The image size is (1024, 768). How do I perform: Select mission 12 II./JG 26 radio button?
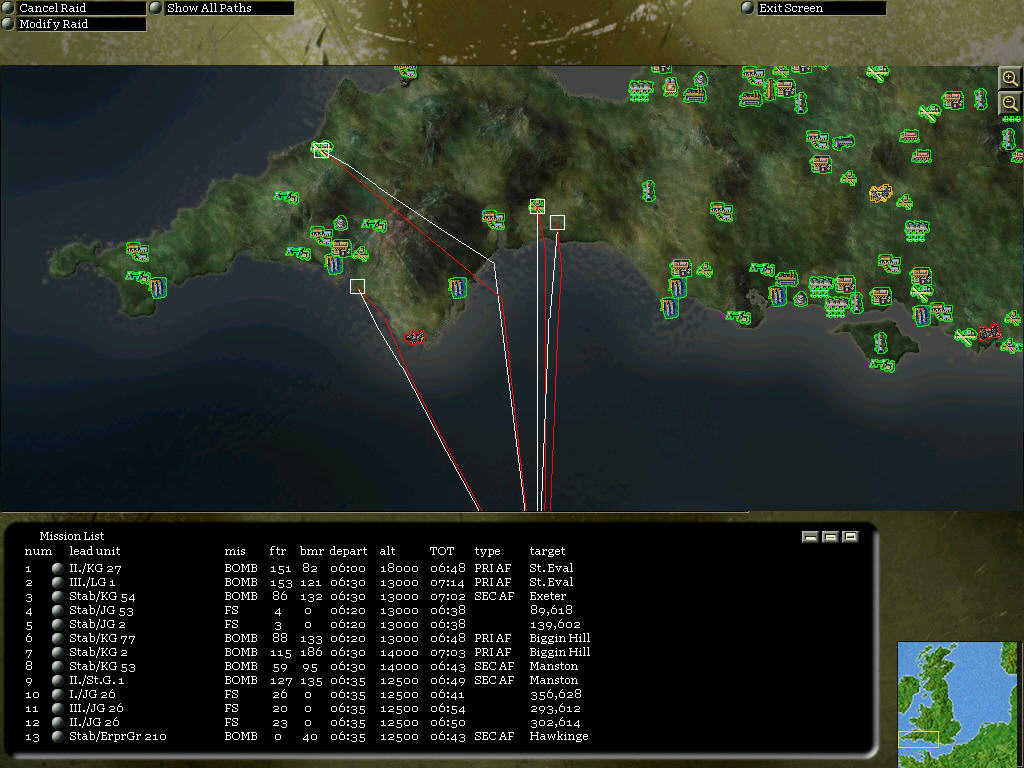coord(57,722)
